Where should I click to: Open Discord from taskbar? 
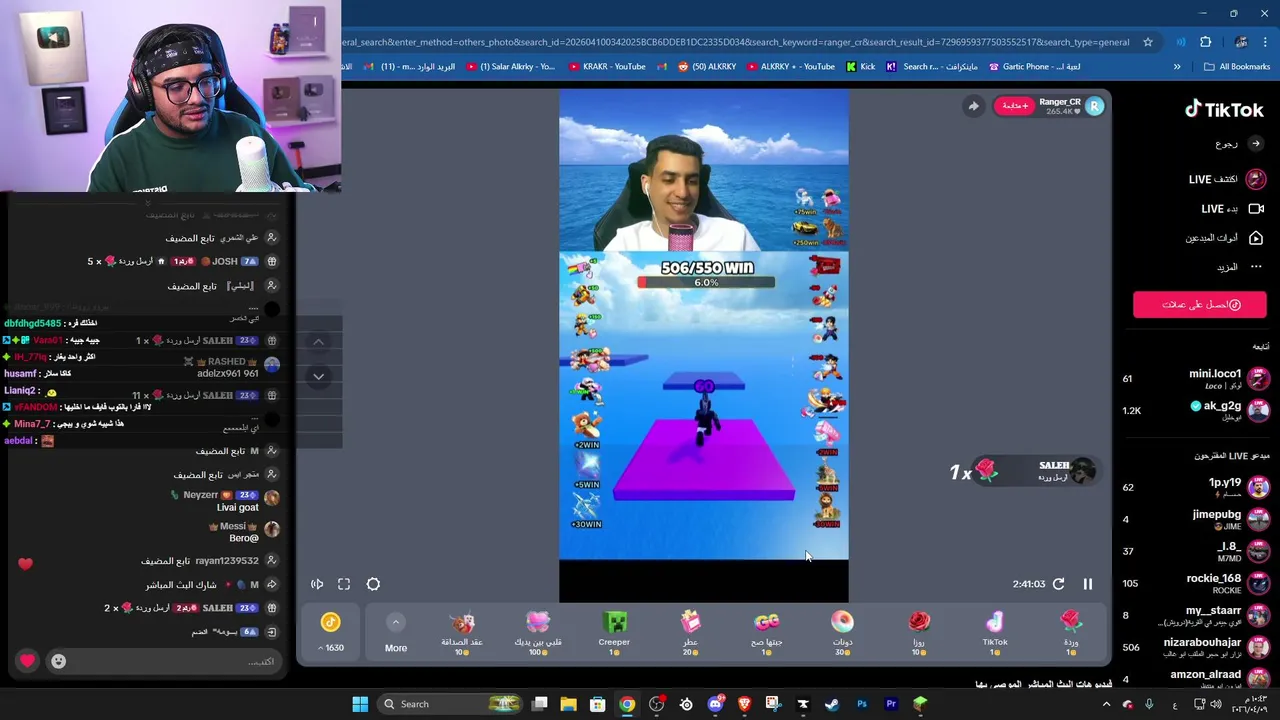pos(715,704)
